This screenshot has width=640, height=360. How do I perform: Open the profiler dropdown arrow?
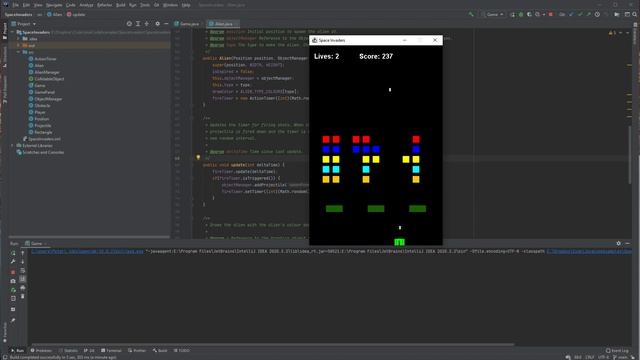click(544, 15)
